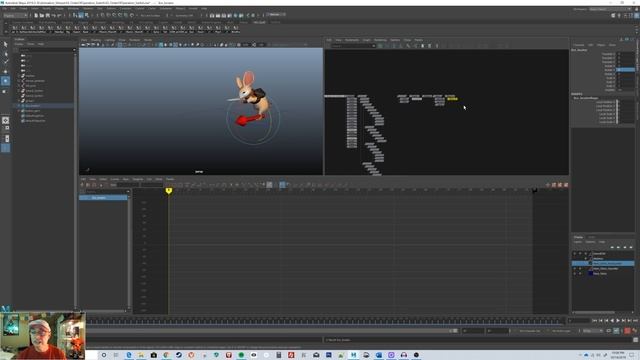Screen dimensions: 640x360
Task: Open Graph Editor outliner search dropdown arrow
Action: point(128,191)
